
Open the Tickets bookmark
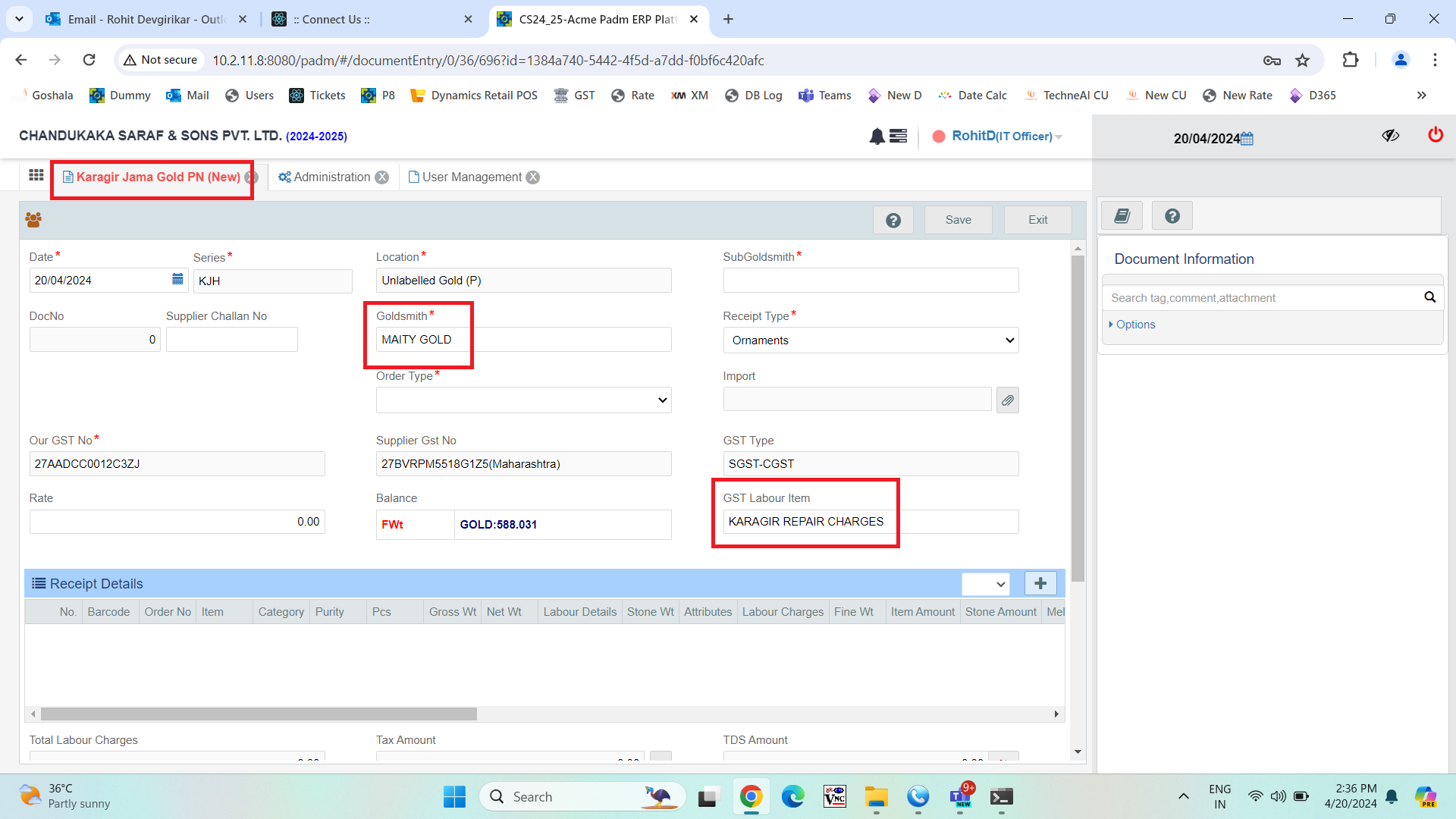pos(317,95)
